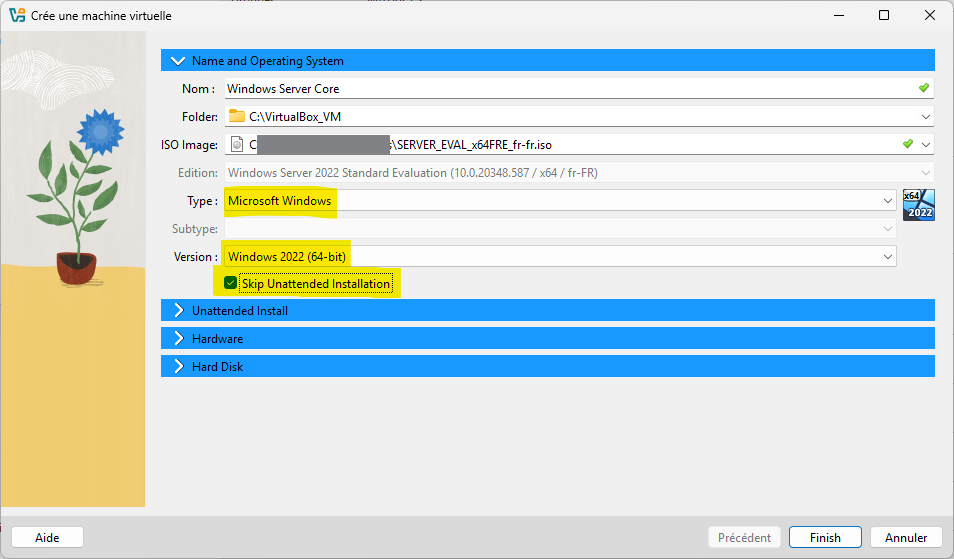
Task: Click the Aide button
Action: (47, 537)
